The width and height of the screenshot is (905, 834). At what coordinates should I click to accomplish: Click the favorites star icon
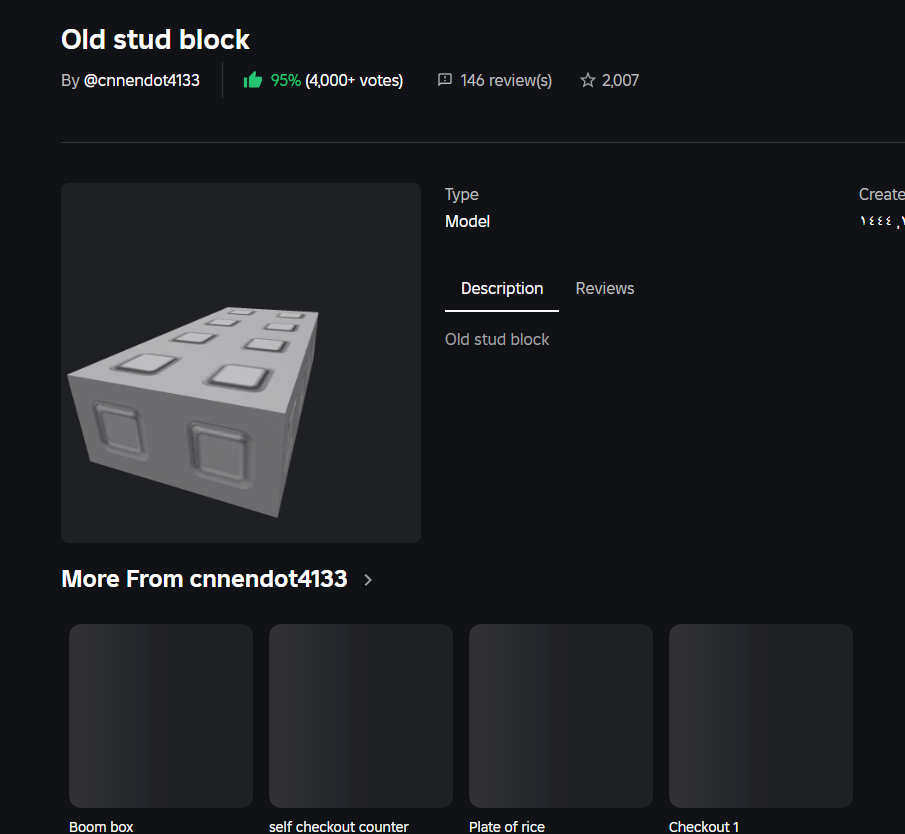[x=588, y=80]
